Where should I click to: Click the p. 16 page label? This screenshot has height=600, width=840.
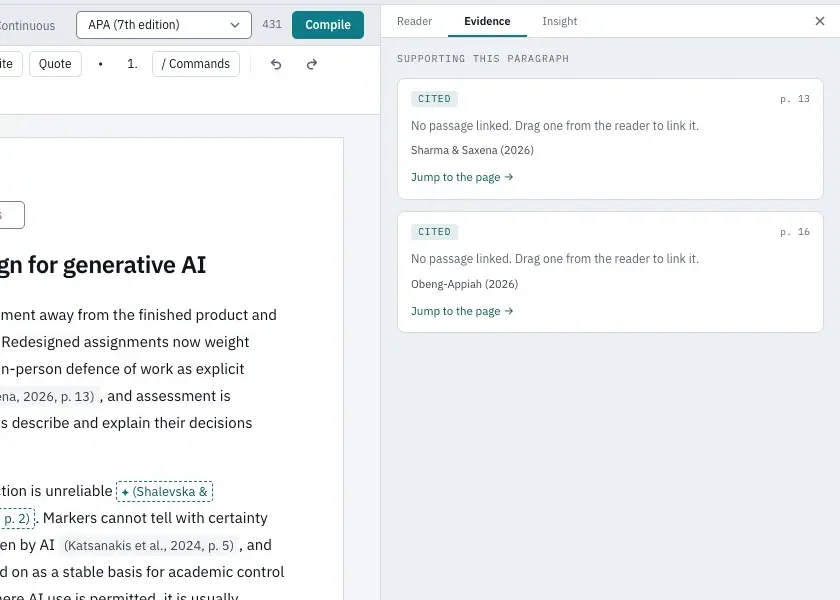[x=795, y=231]
